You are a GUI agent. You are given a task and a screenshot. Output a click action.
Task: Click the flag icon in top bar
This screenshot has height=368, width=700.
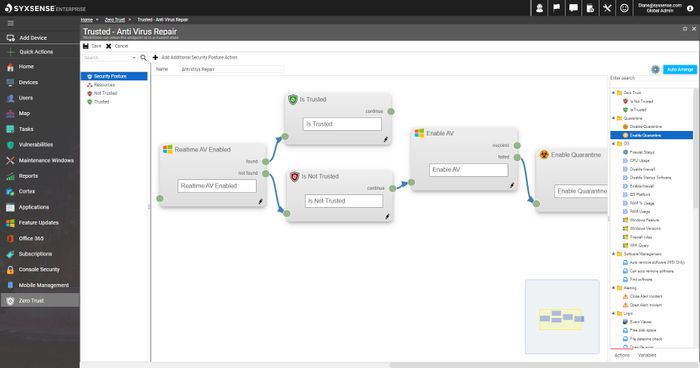[x=556, y=8]
